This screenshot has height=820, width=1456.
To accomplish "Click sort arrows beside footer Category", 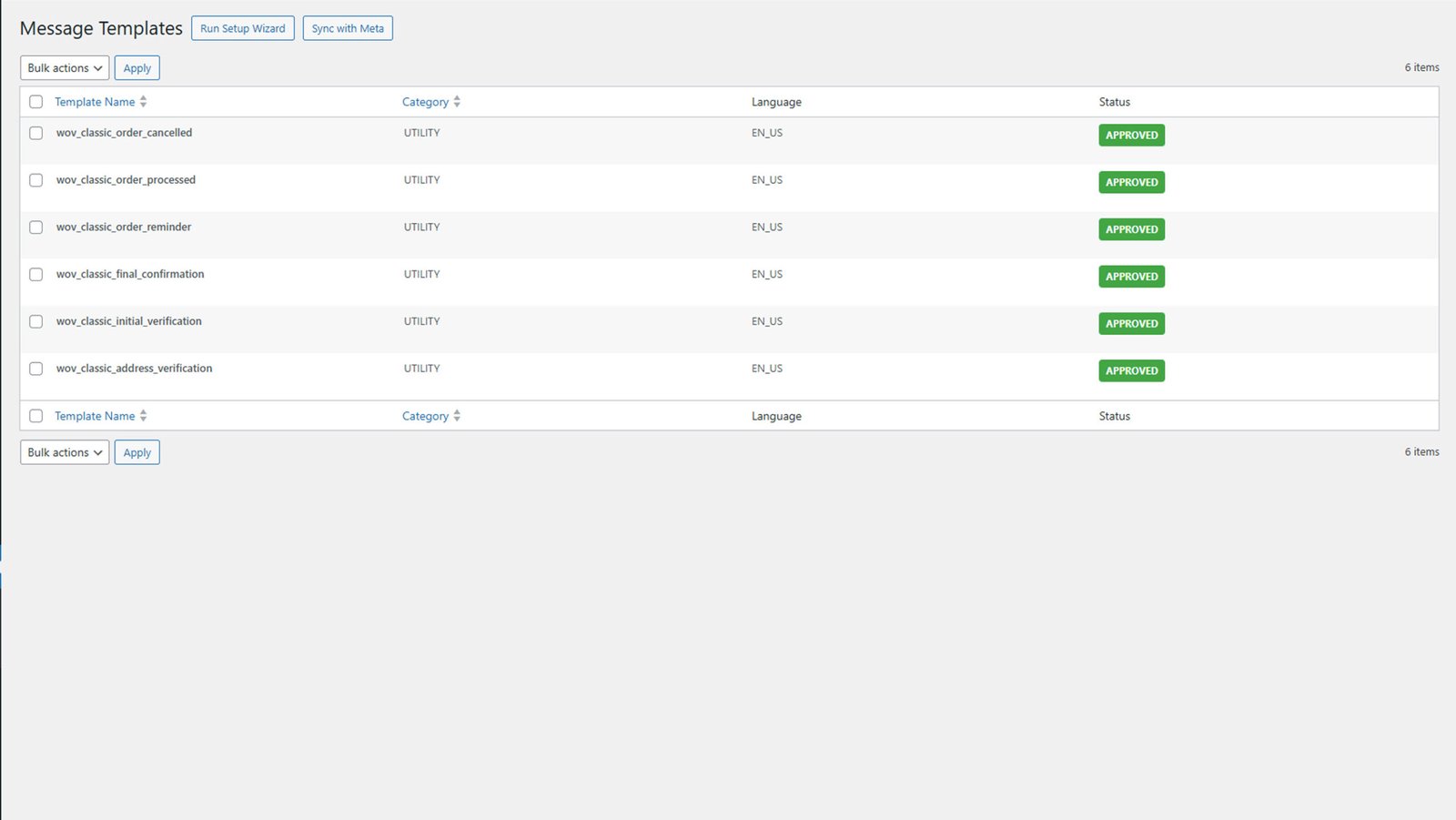I will [x=457, y=416].
